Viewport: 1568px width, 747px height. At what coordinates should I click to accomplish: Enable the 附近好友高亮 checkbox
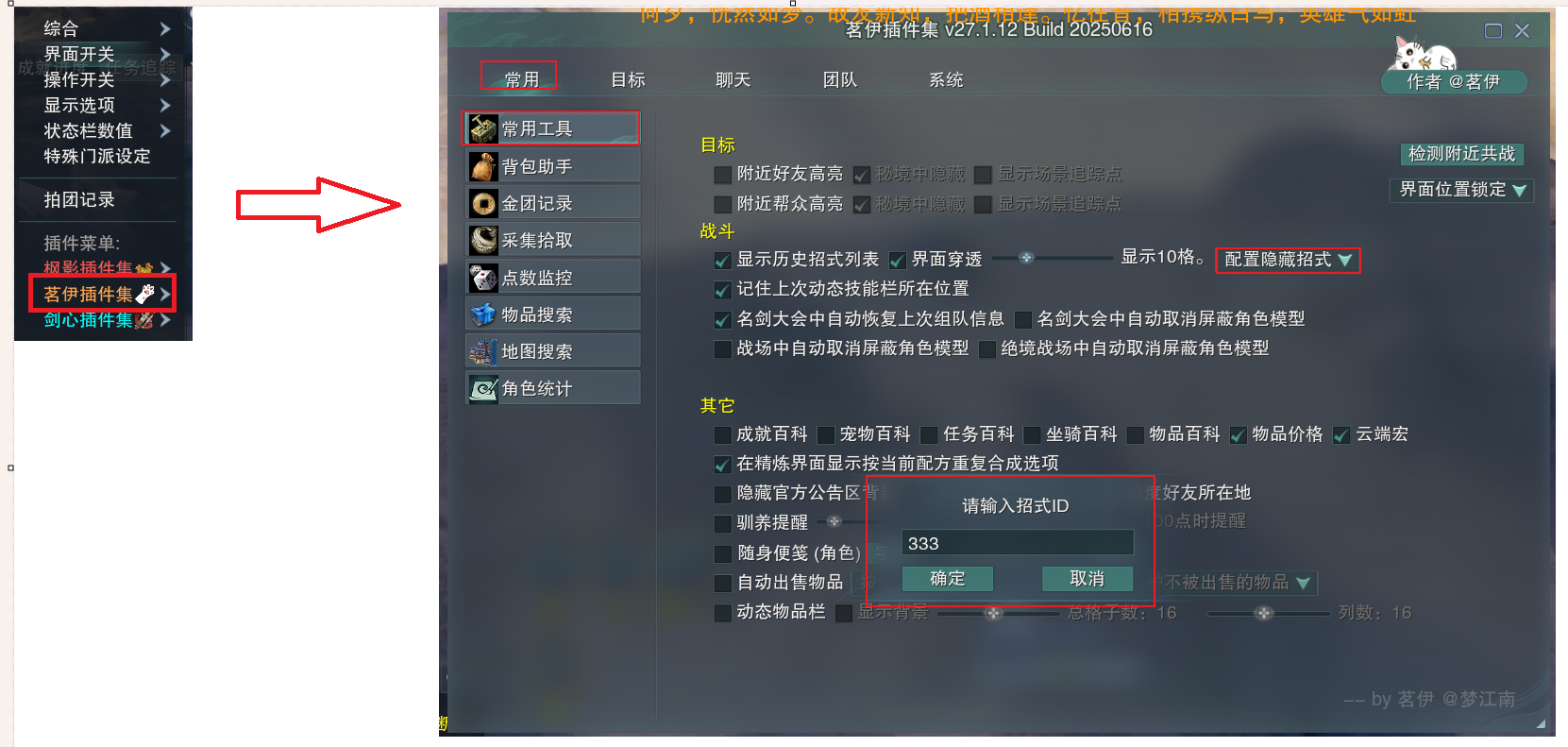pyautogui.click(x=722, y=175)
